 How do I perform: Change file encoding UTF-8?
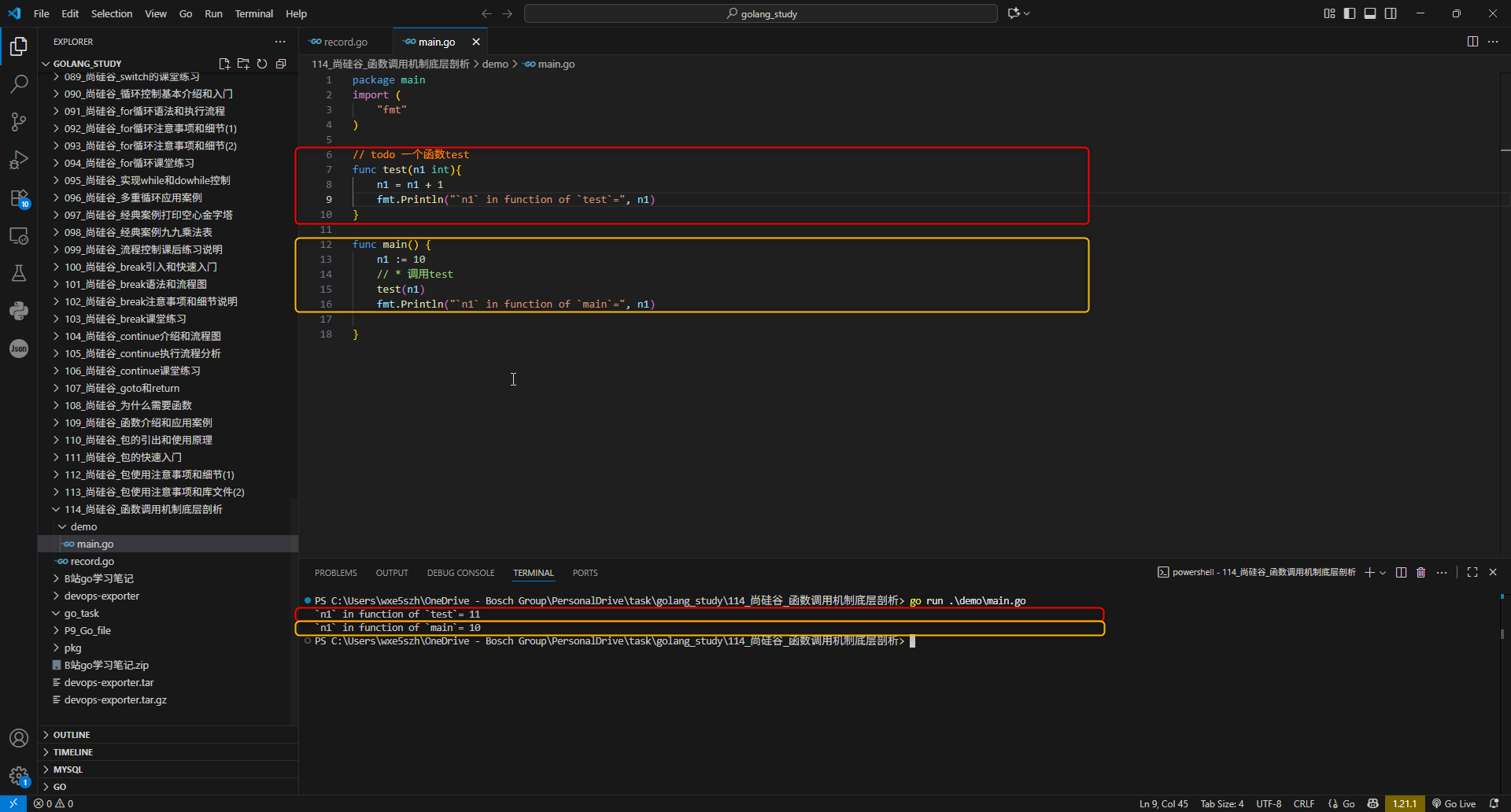[1269, 803]
